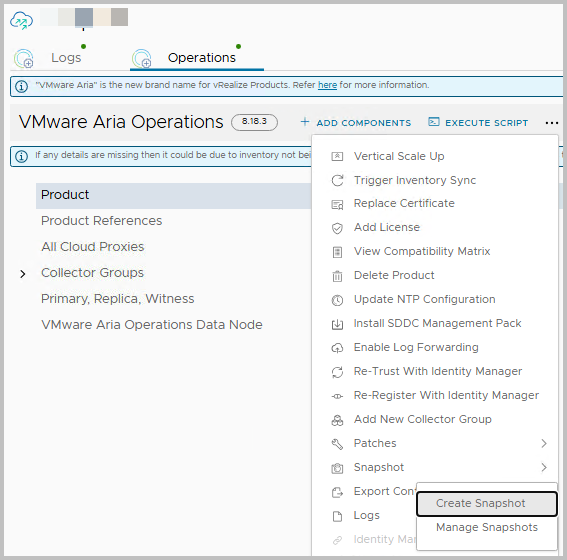This screenshot has height=560, width=567.
Task: Select VMware Aria Operations Data Node
Action: 152,325
